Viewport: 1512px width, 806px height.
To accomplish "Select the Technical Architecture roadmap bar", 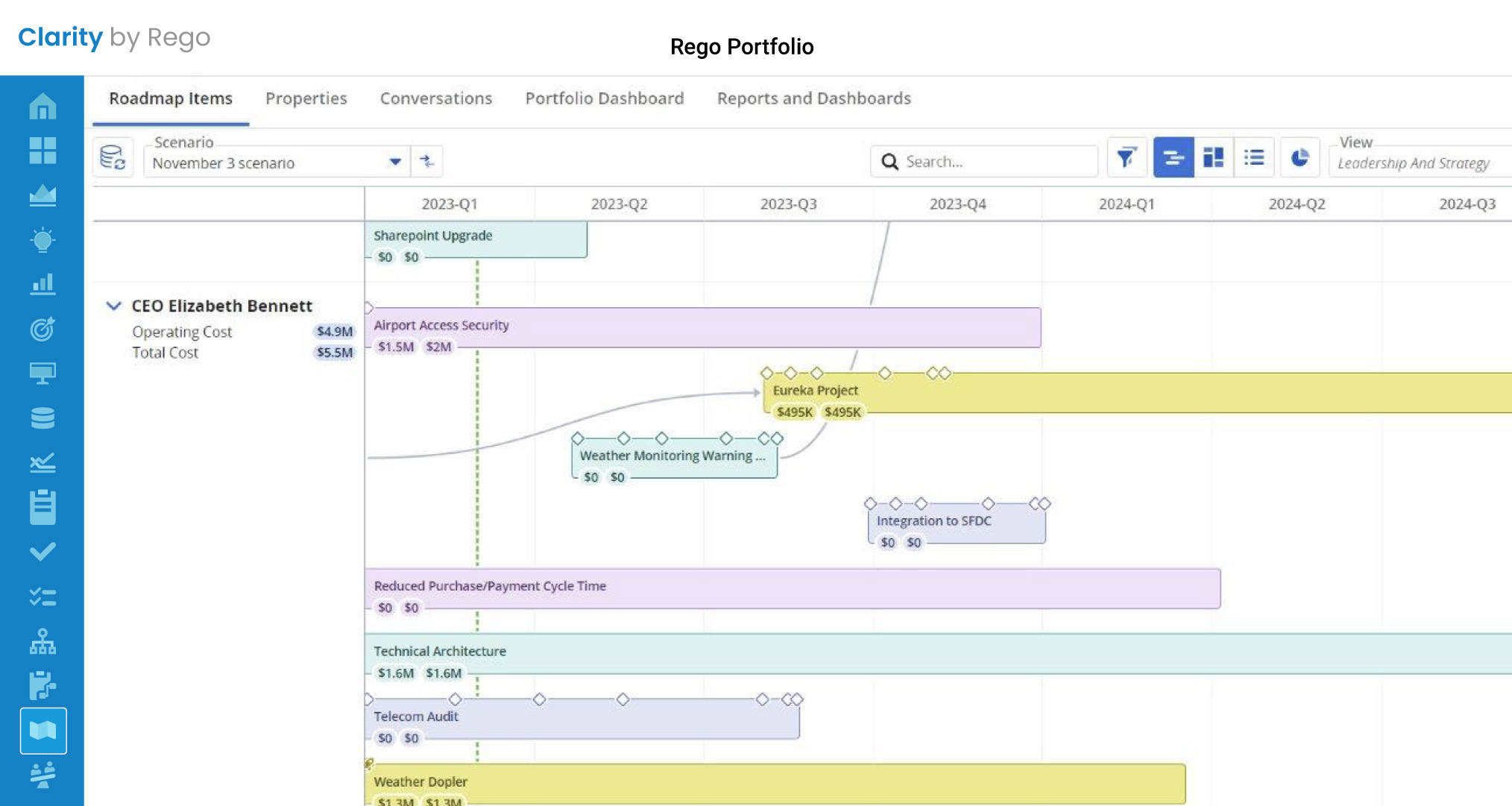I will tap(938, 654).
